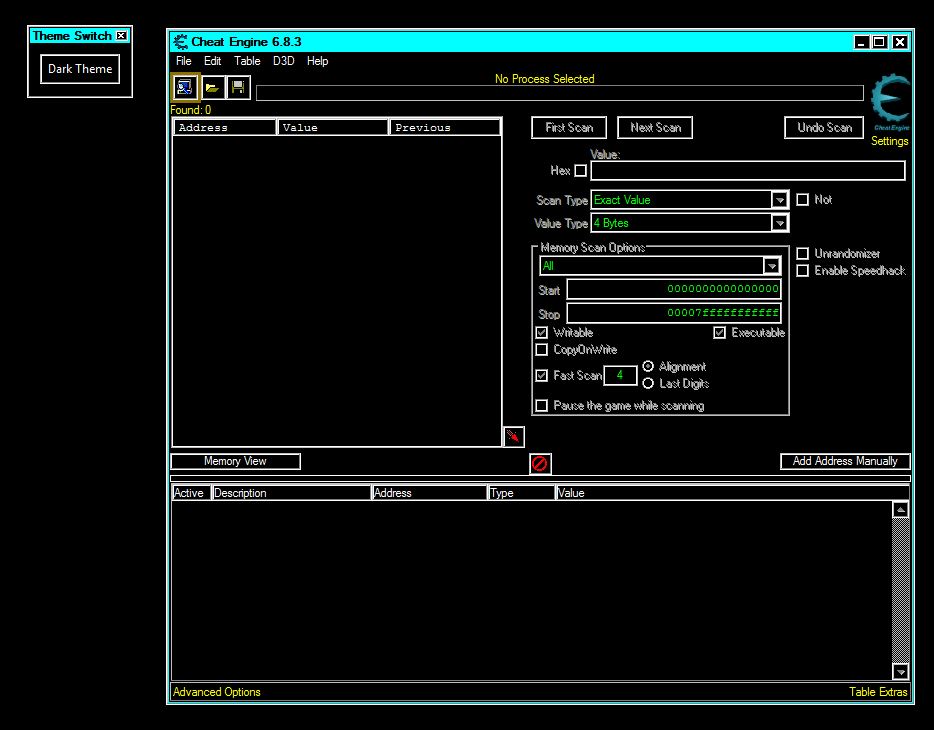934x730 pixels.
Task: Open Table Extras
Action: click(x=878, y=692)
